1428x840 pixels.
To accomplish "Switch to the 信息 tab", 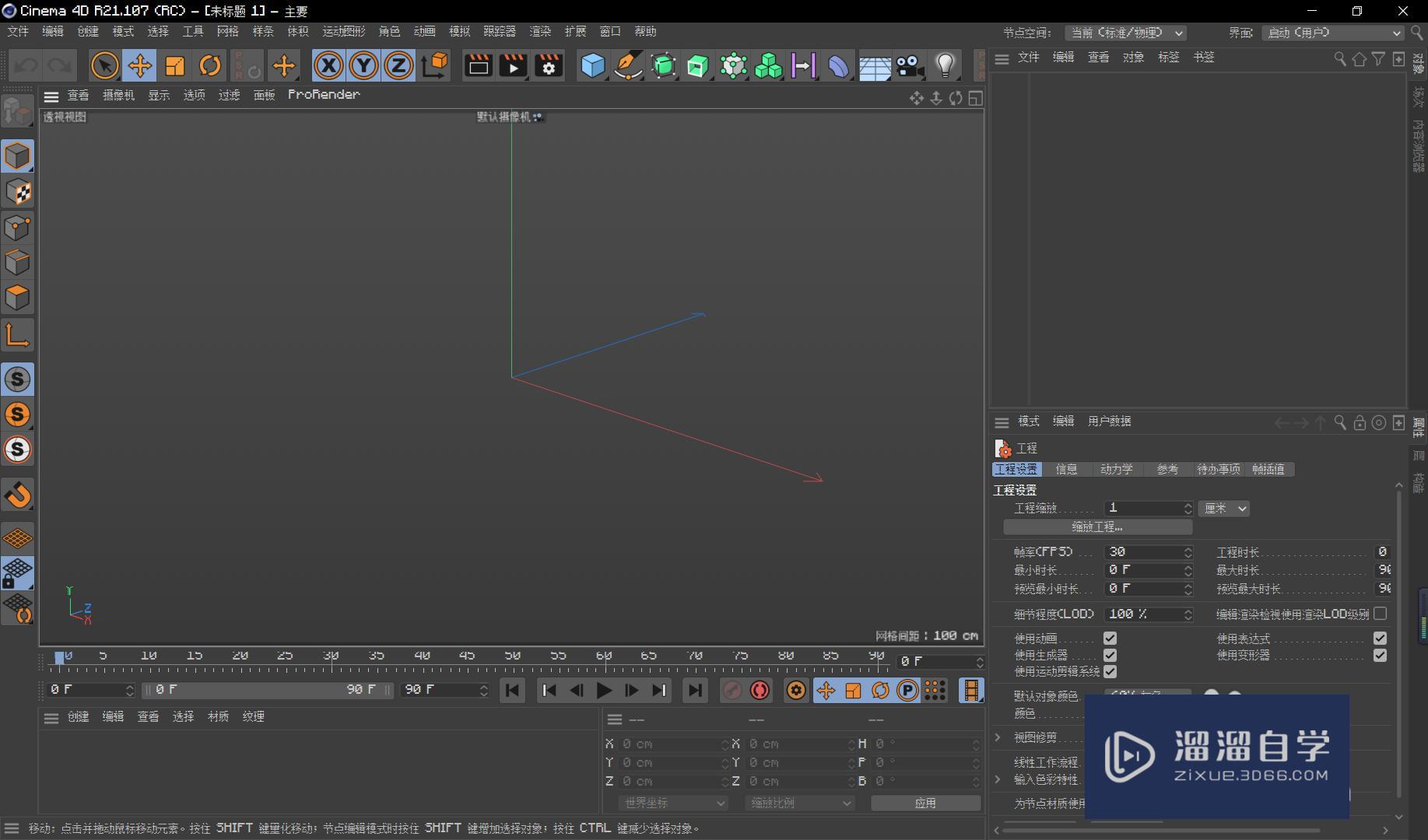I will pos(1066,469).
